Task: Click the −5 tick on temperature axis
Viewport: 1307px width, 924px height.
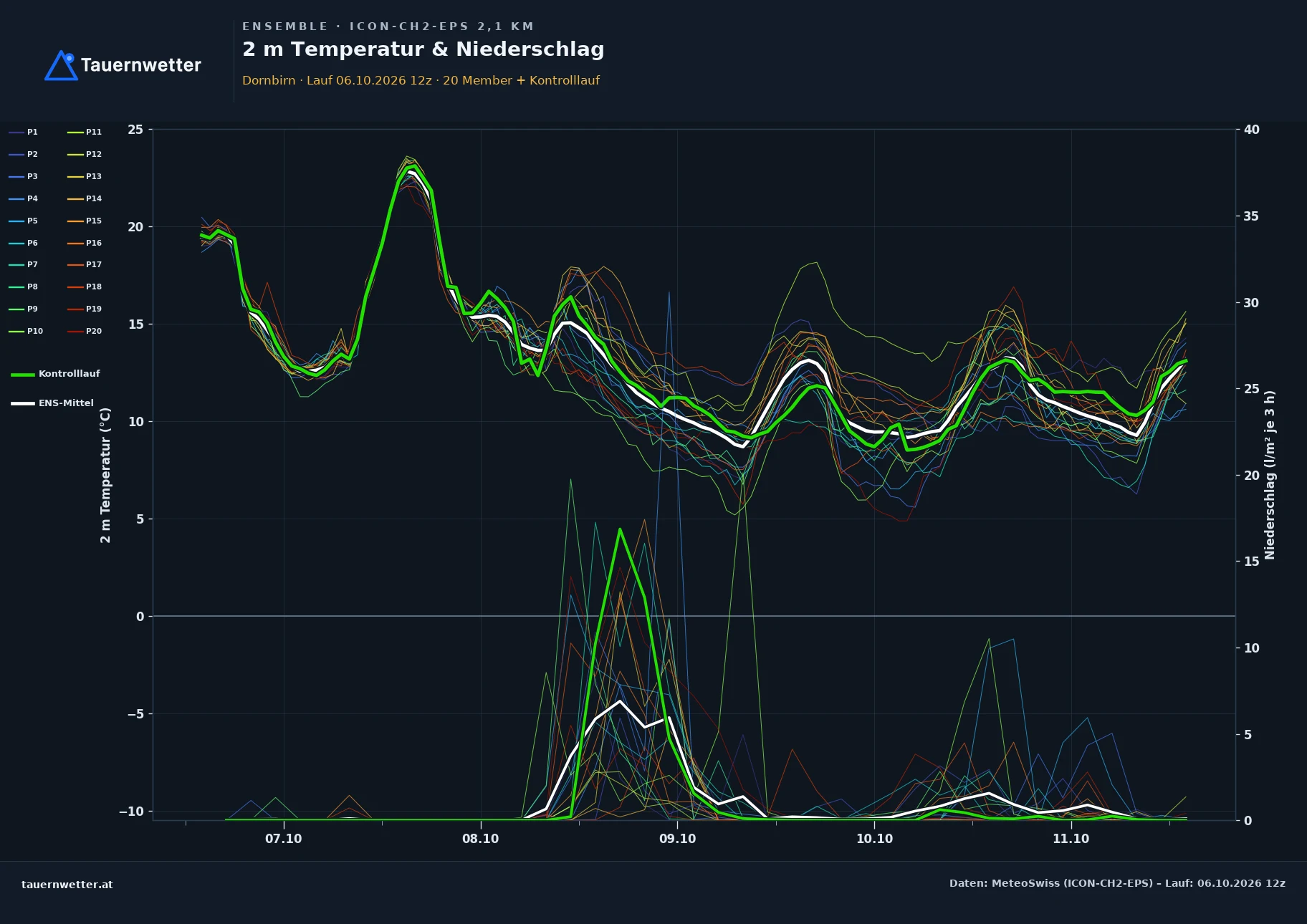Action: [x=135, y=714]
